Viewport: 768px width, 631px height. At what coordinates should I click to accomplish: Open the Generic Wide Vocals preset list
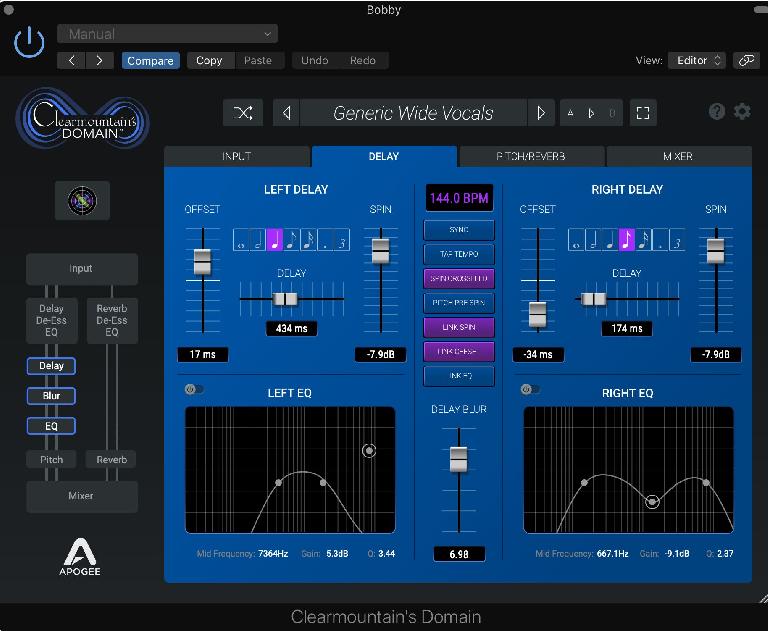pos(413,113)
